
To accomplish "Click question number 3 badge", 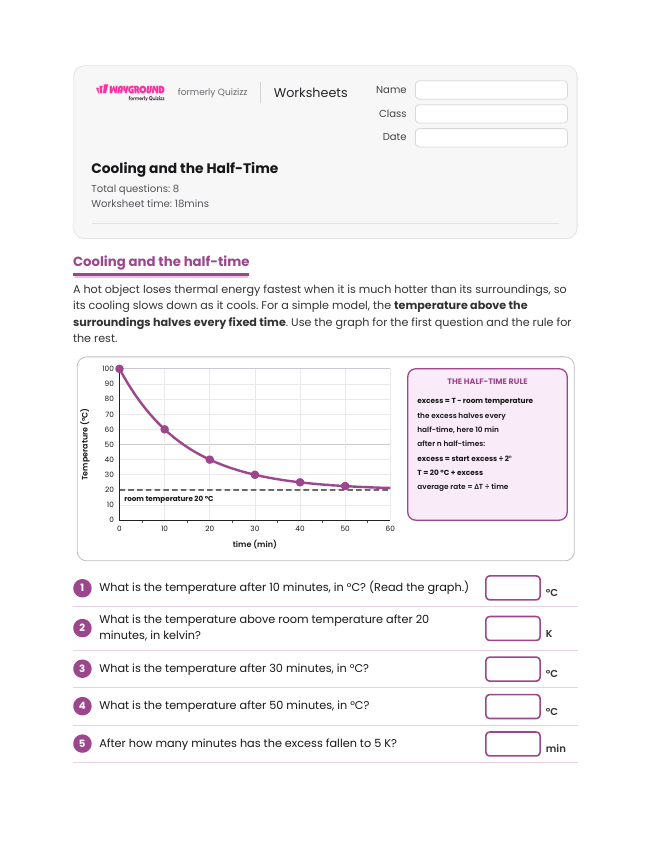I will [x=82, y=669].
